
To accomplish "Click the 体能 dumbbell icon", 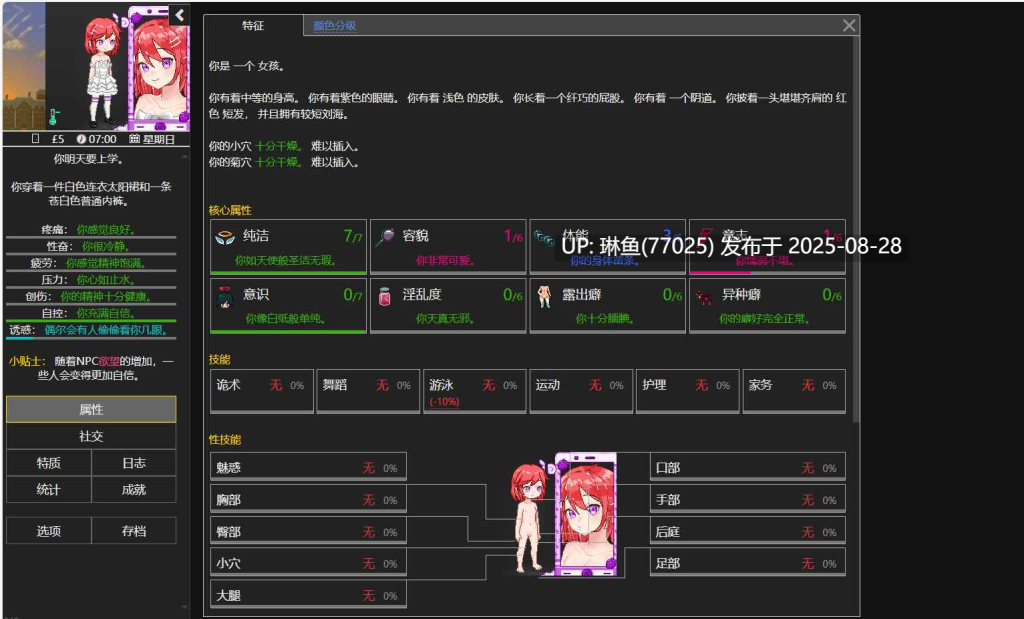I will pos(544,237).
